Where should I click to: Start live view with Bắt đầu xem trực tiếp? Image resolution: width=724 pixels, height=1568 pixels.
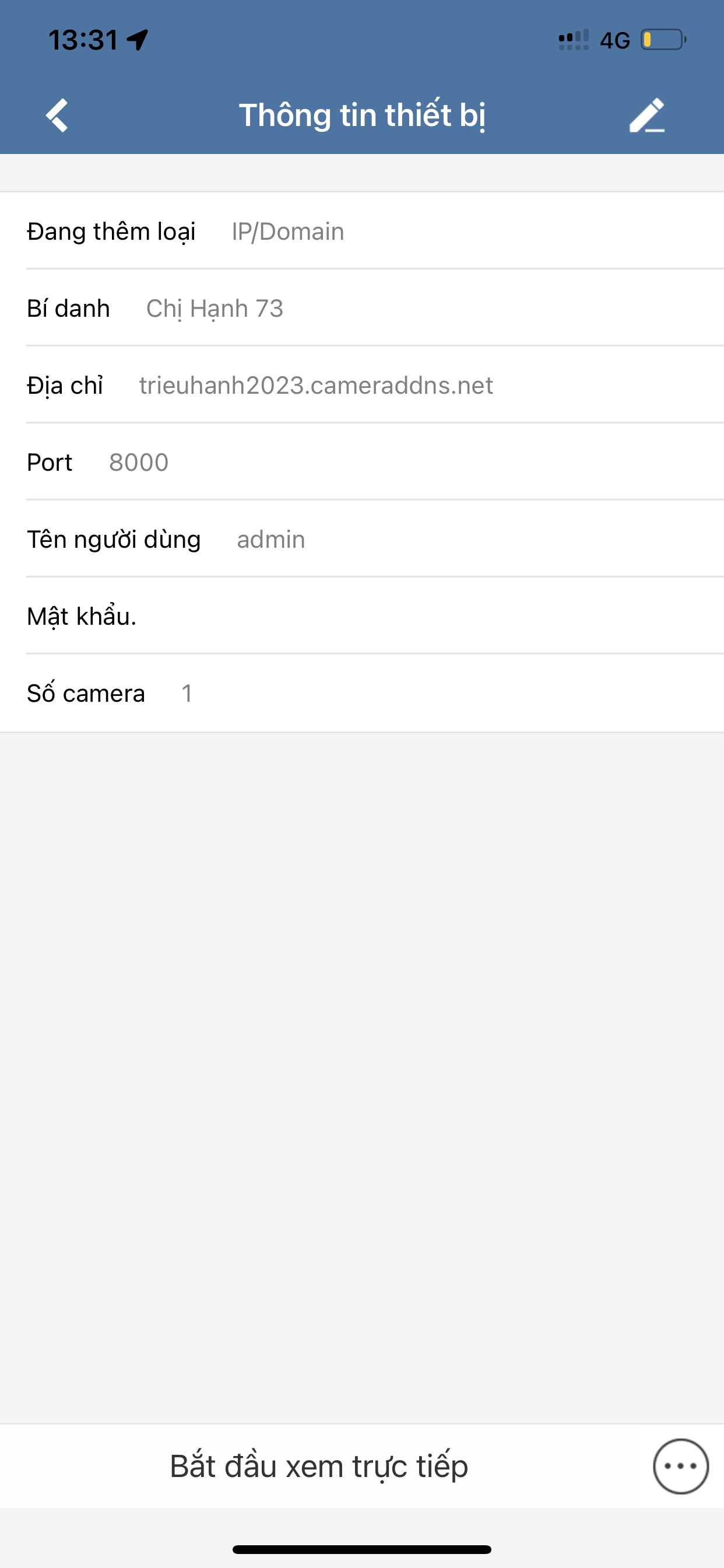pyautogui.click(x=319, y=1466)
